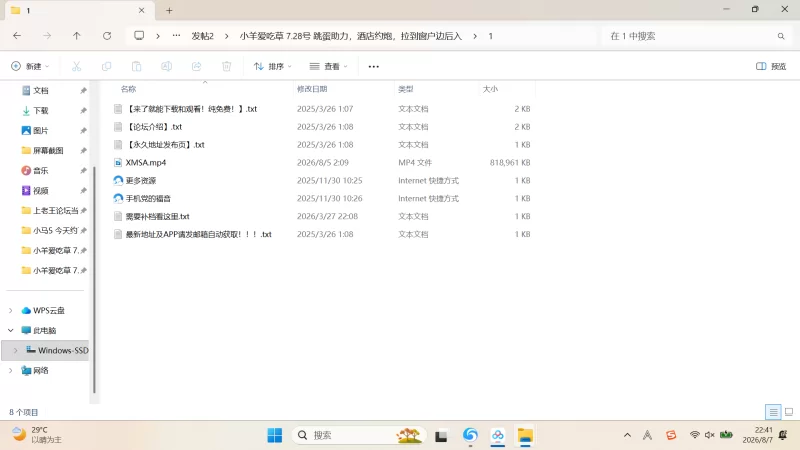Navigate up one folder level

click(x=77, y=36)
